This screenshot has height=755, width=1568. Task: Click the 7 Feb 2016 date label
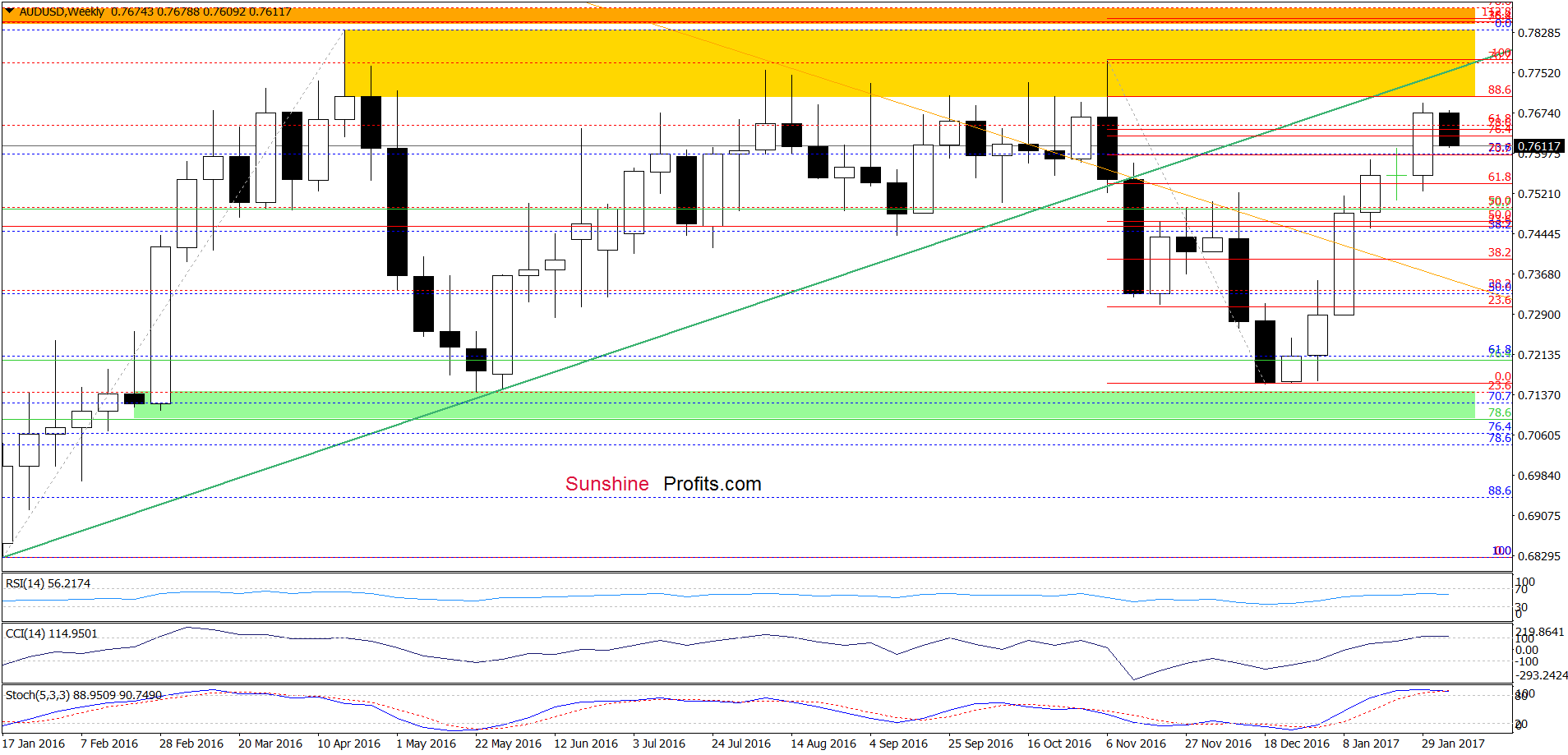pos(109,743)
